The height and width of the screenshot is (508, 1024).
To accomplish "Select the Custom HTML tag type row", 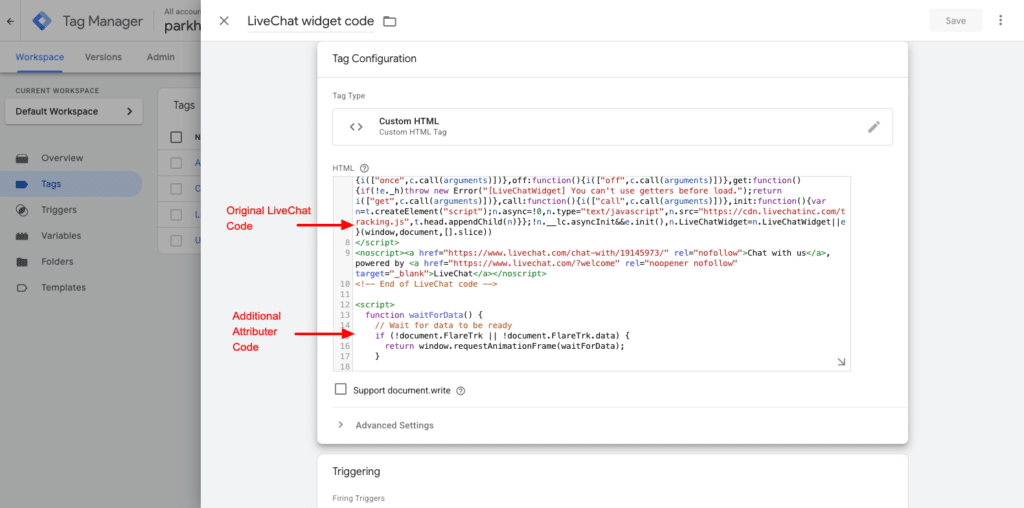I will tap(613, 127).
